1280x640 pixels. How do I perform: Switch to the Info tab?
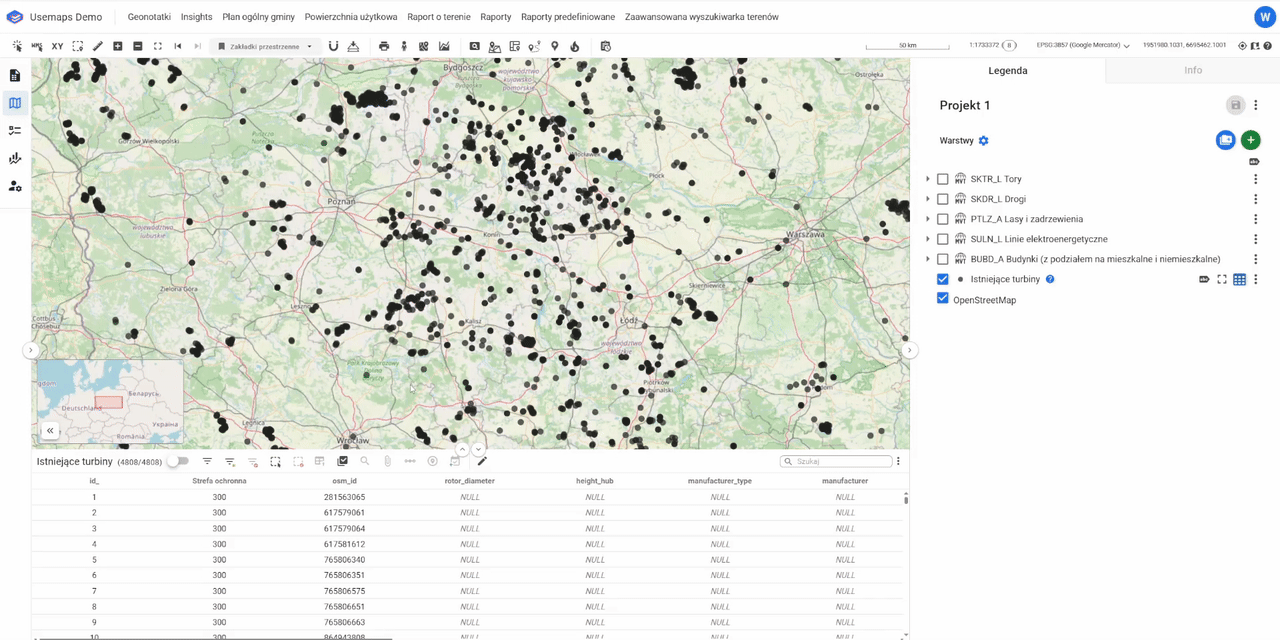tap(1192, 70)
